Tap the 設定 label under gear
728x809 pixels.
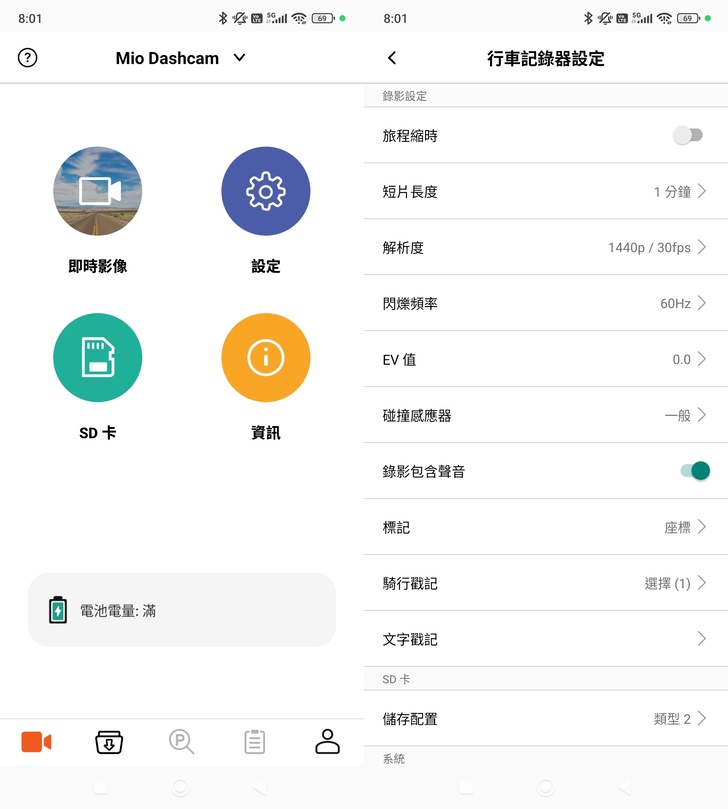tap(266, 266)
